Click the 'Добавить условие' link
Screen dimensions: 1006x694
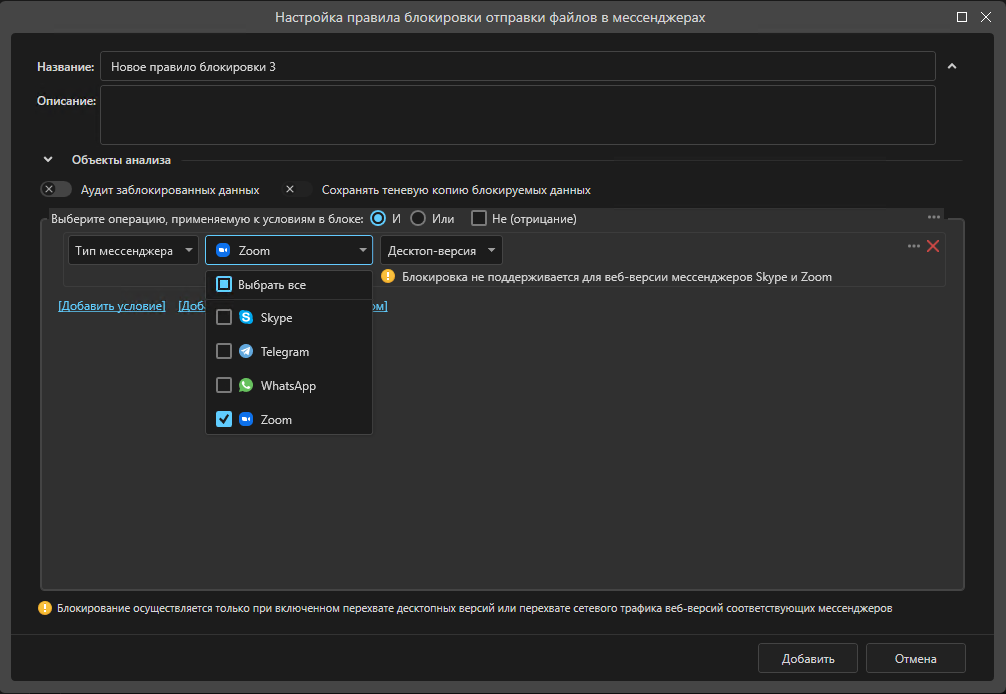[112, 306]
